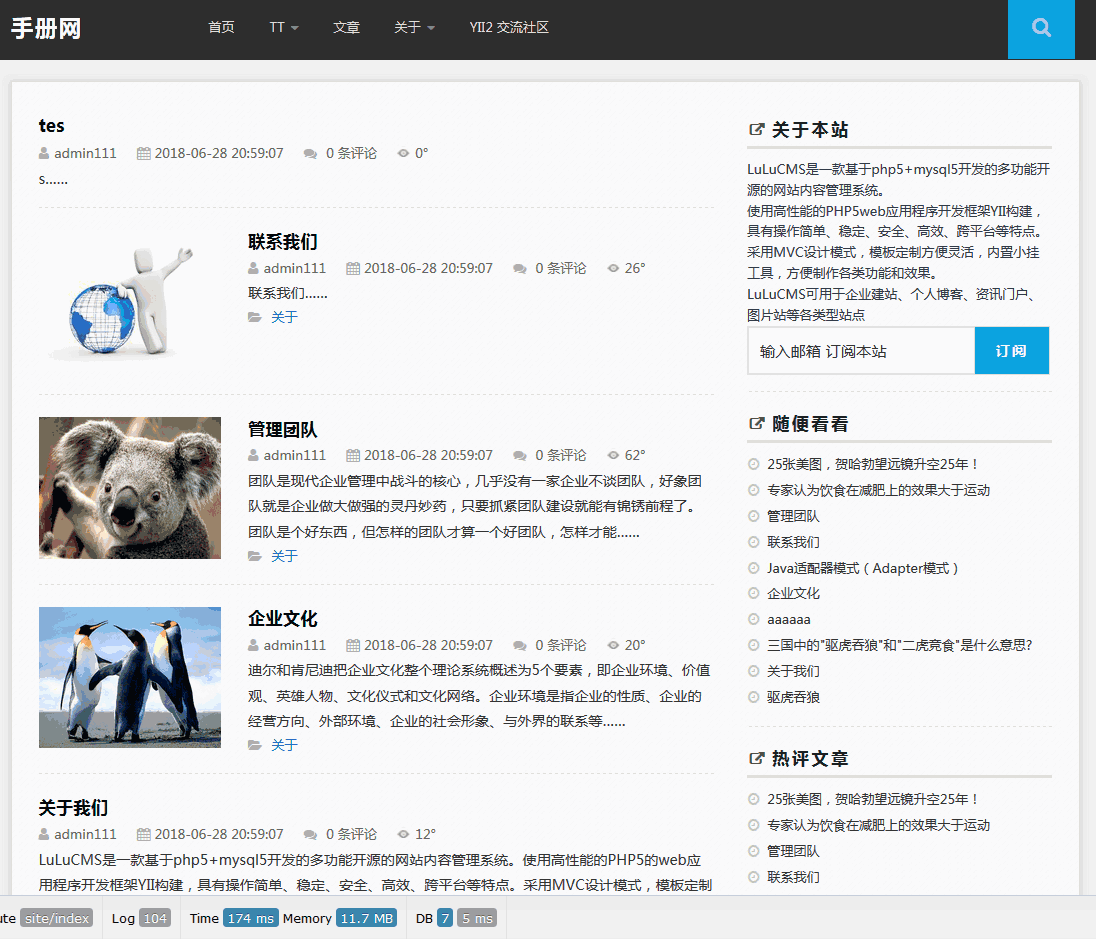The height and width of the screenshot is (939, 1096).
Task: Expand the TT dropdown menu
Action: point(284,28)
